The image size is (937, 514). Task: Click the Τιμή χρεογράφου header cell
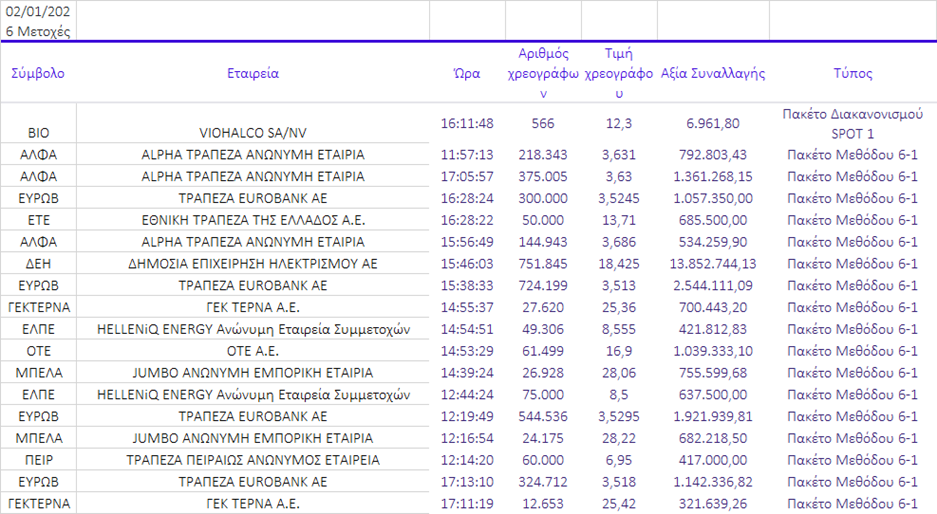click(x=619, y=74)
